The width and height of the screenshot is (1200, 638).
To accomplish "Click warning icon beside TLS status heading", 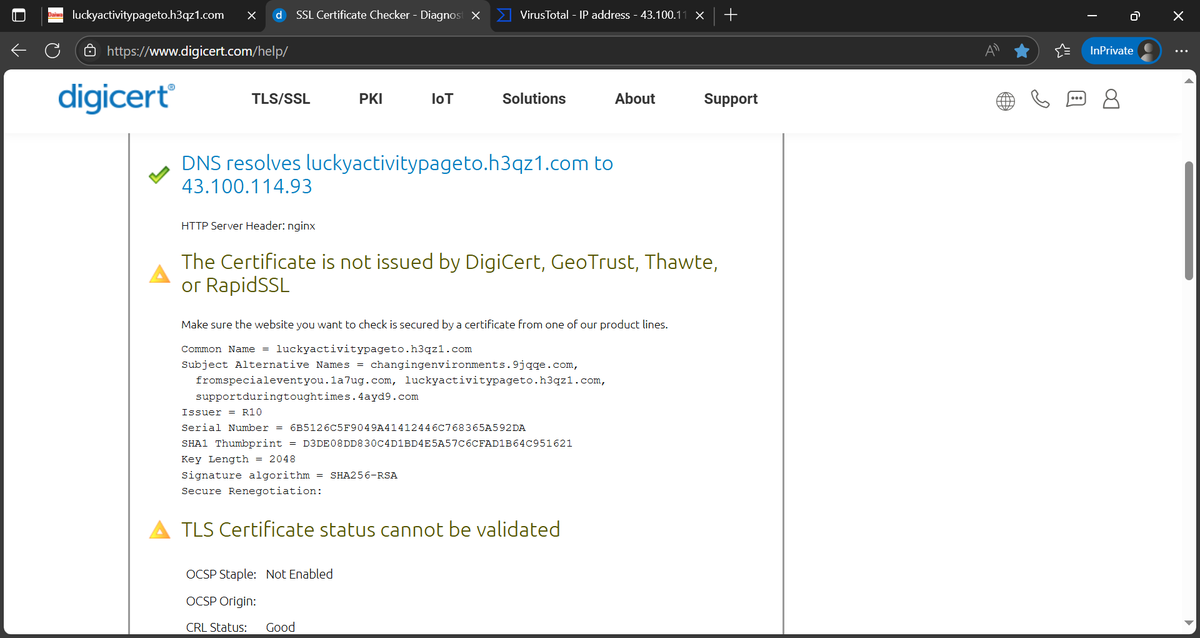I will click(159, 531).
